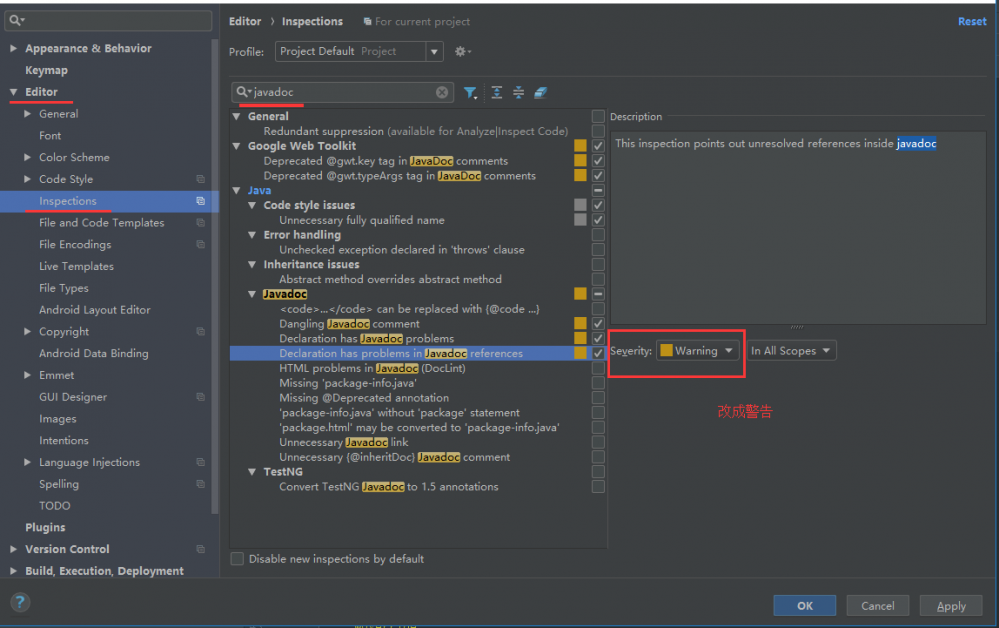Screen dimensions: 999x628
Task: Enable 'Disable new inspections by default'
Action: point(237,559)
